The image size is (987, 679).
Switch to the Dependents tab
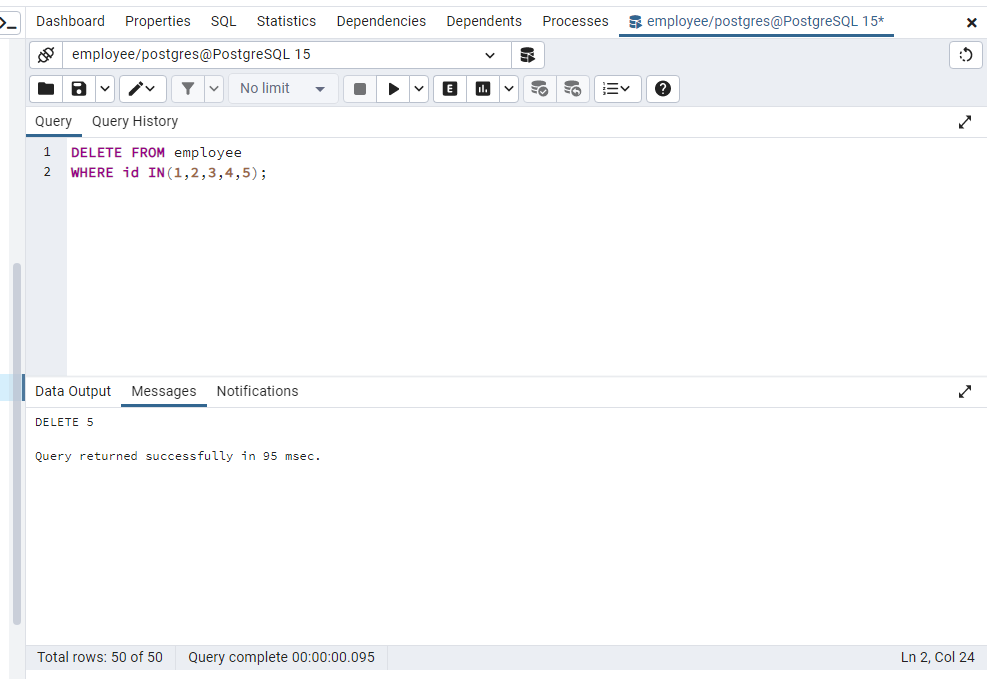tap(484, 21)
